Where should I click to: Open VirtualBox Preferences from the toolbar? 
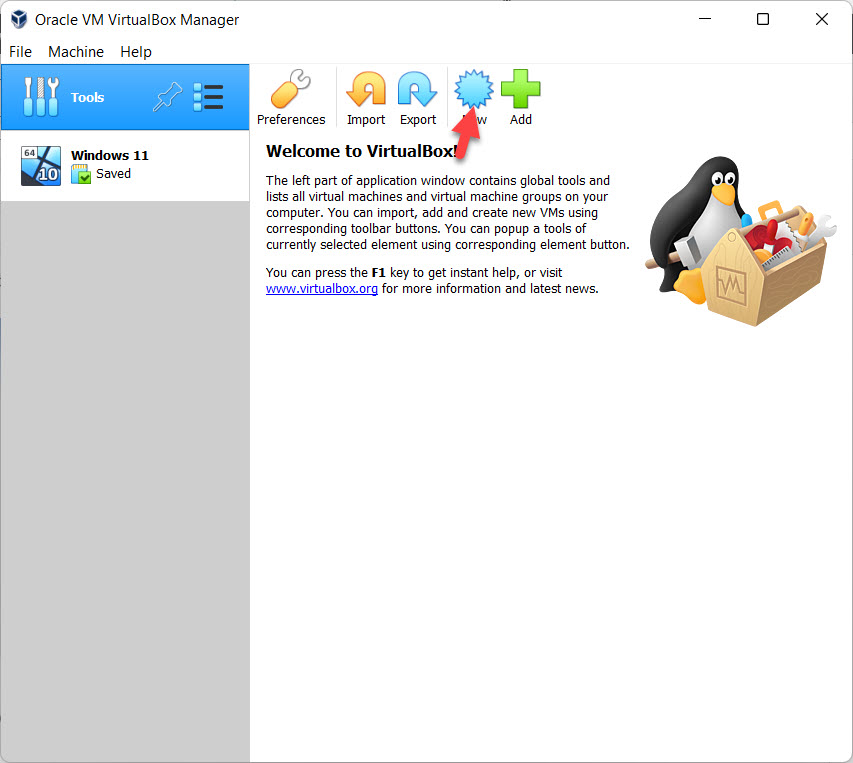(x=291, y=92)
